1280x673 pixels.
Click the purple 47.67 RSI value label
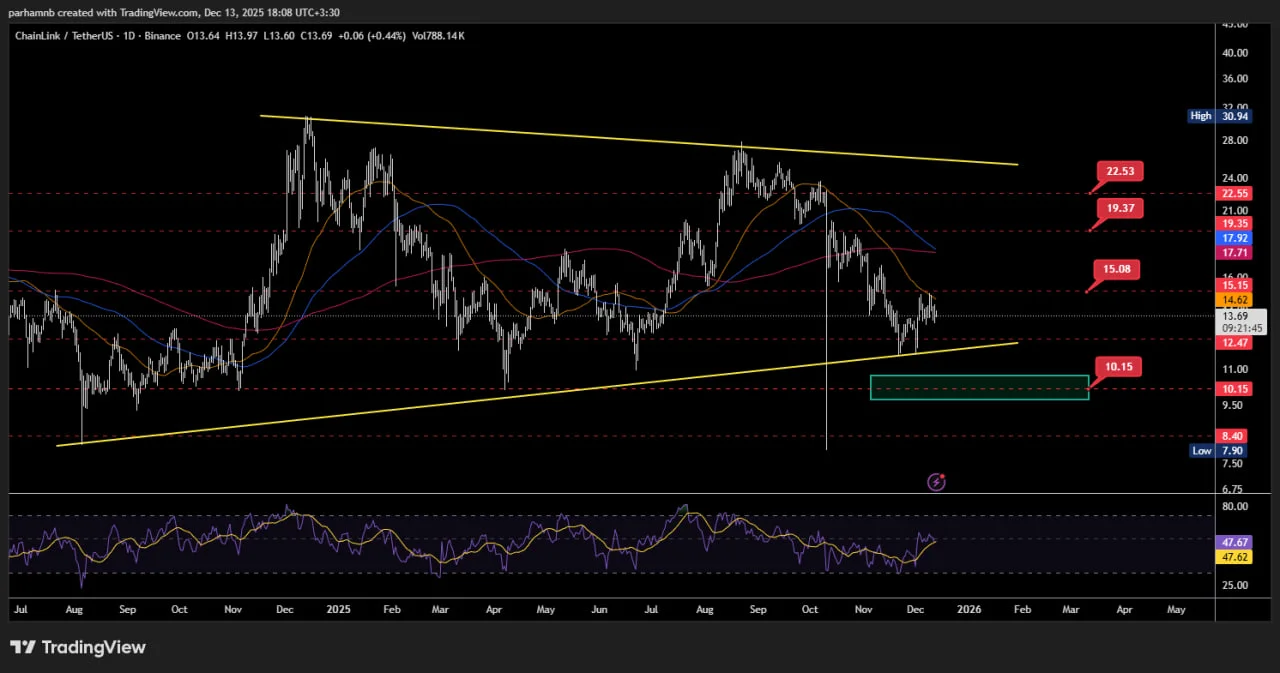pos(1233,542)
